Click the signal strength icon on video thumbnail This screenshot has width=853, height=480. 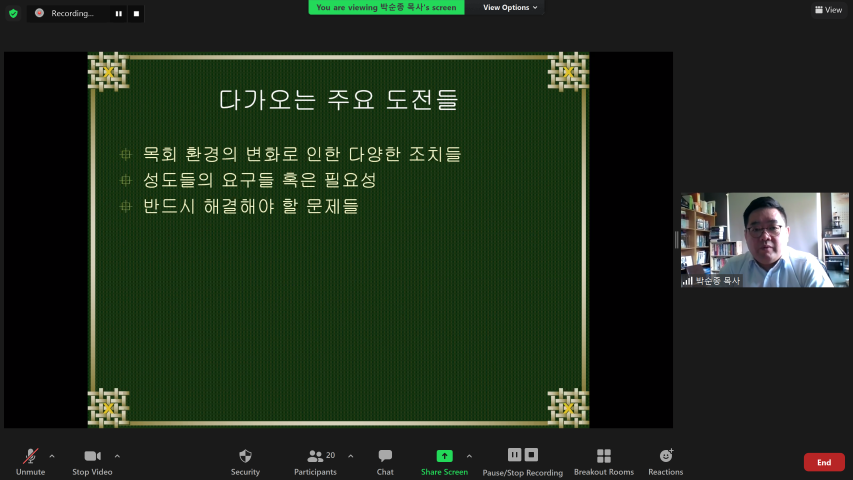click(688, 281)
